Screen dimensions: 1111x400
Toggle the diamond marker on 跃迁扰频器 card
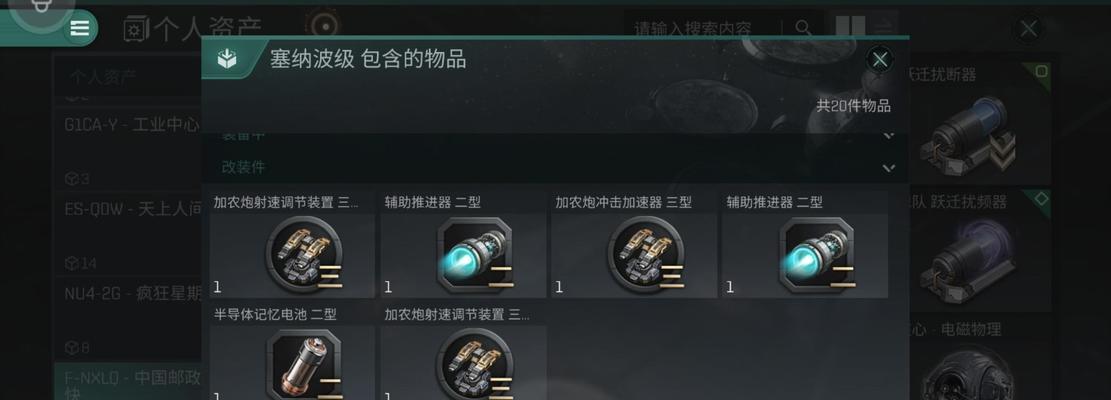click(1041, 199)
